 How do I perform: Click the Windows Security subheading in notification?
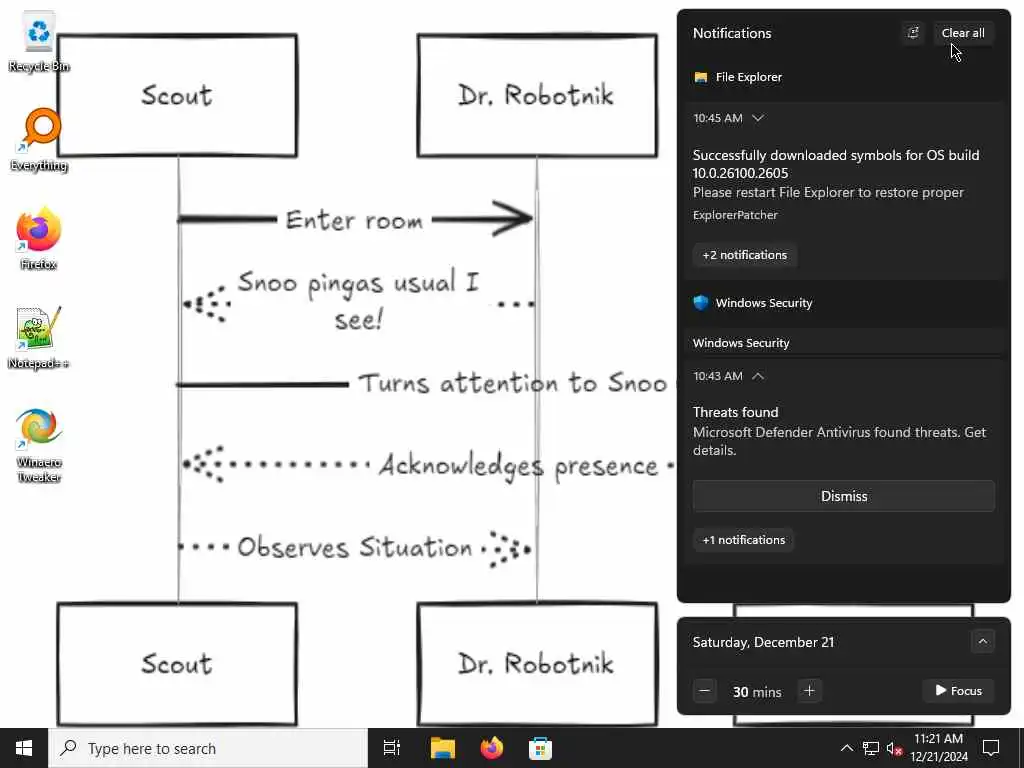[x=741, y=343]
